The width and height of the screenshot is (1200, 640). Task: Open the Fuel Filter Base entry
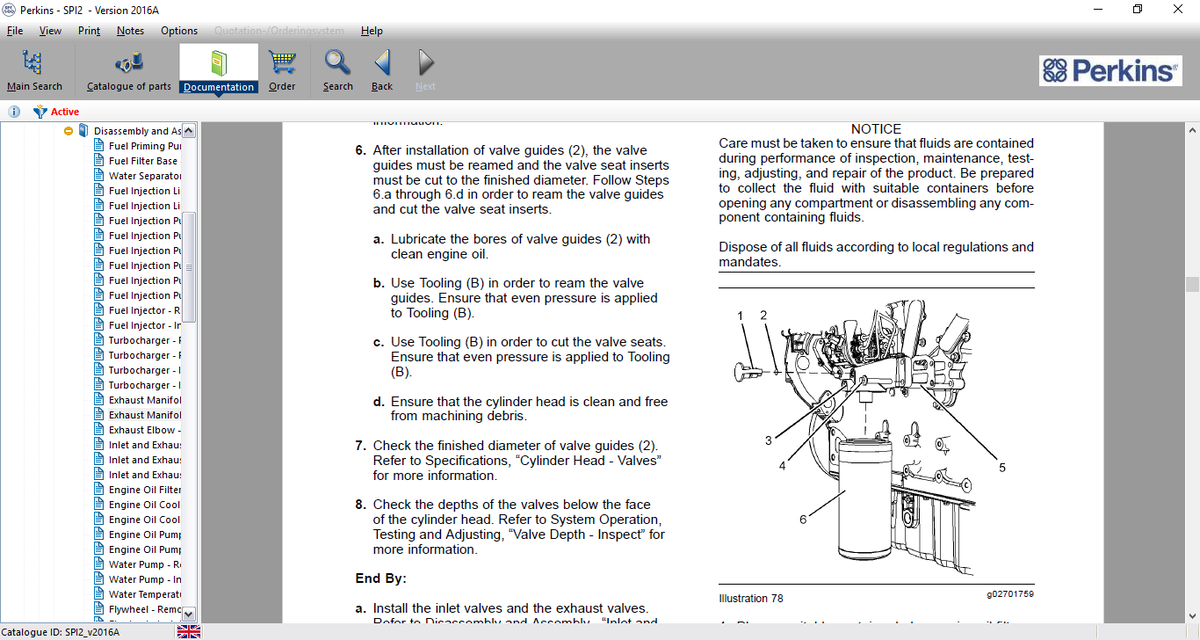142,161
